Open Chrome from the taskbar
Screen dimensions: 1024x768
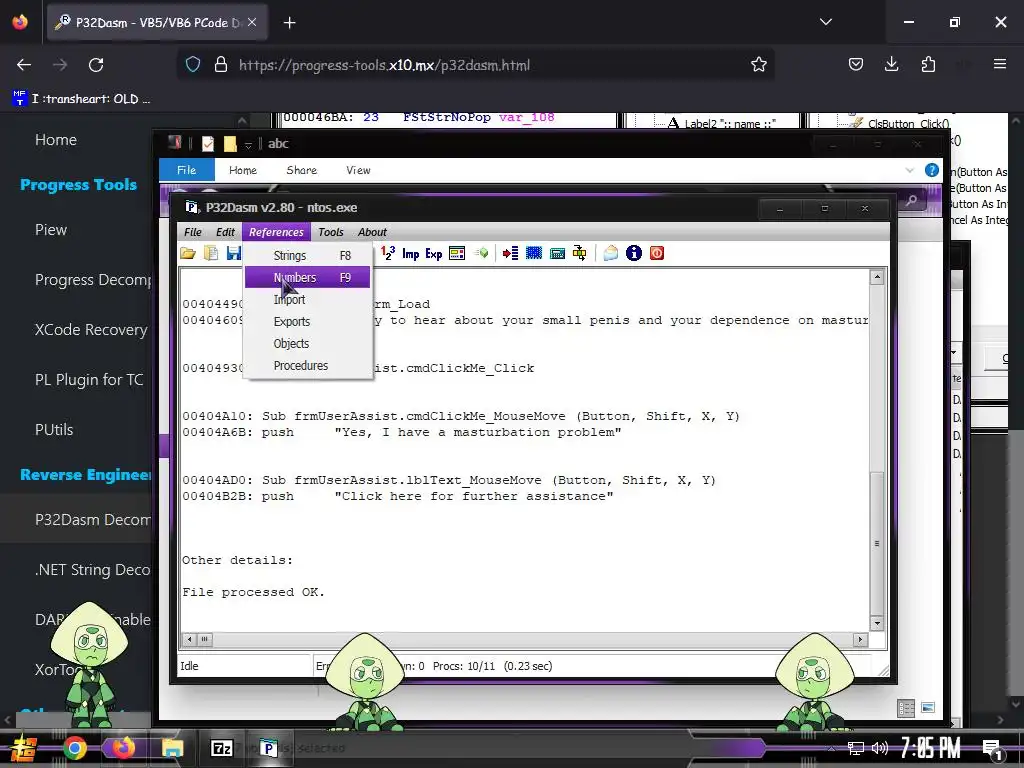tap(74, 748)
